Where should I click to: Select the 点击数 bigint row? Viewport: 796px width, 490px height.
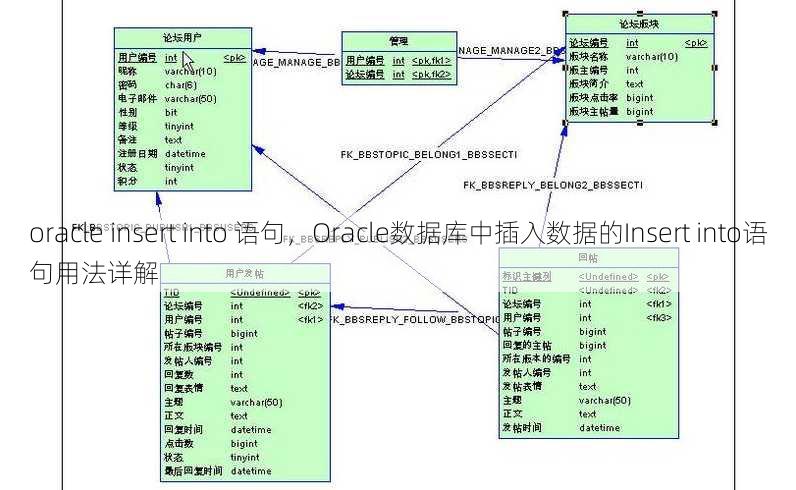(211, 443)
